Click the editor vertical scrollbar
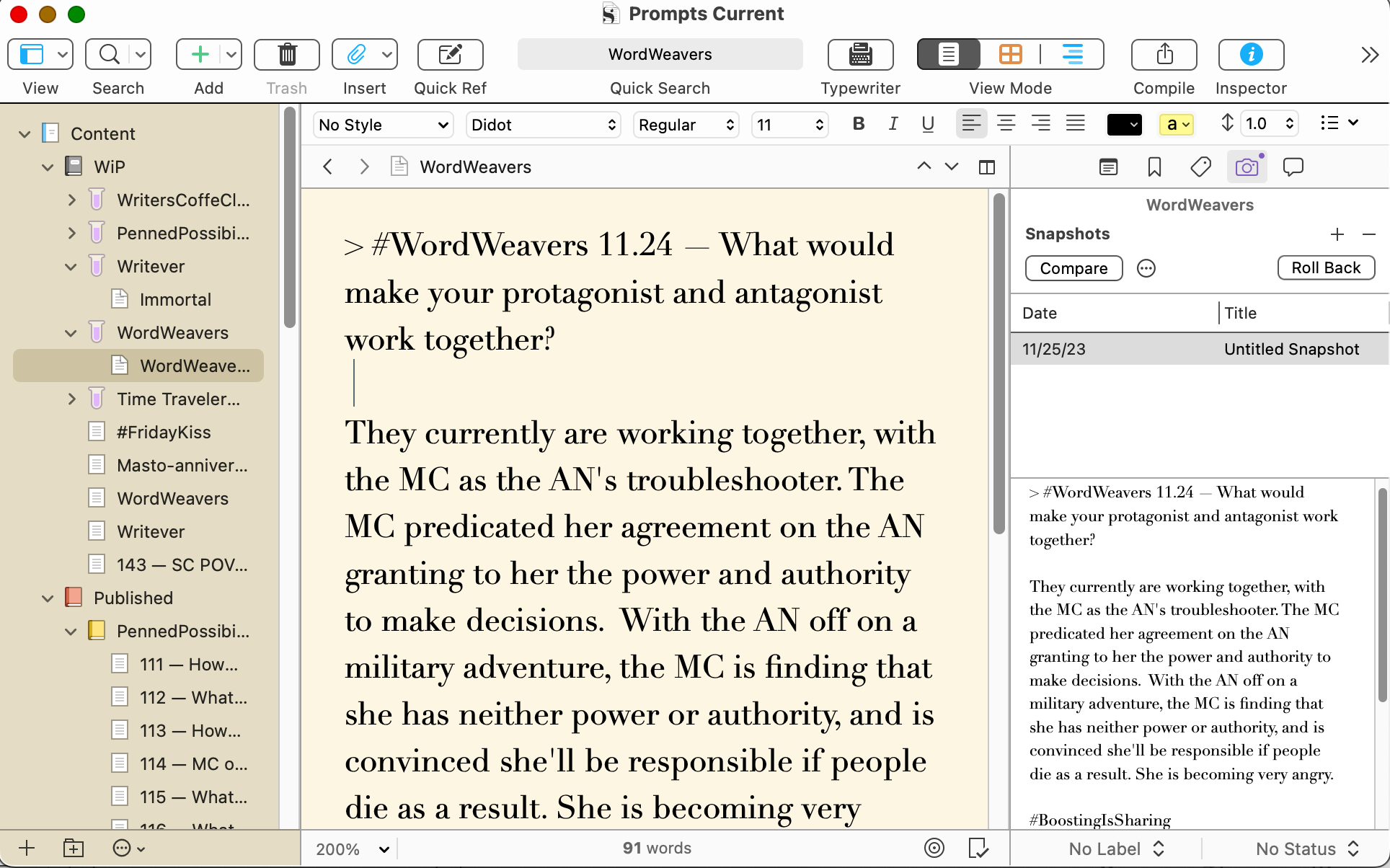Screen dimensions: 1390x868 (x=999, y=364)
